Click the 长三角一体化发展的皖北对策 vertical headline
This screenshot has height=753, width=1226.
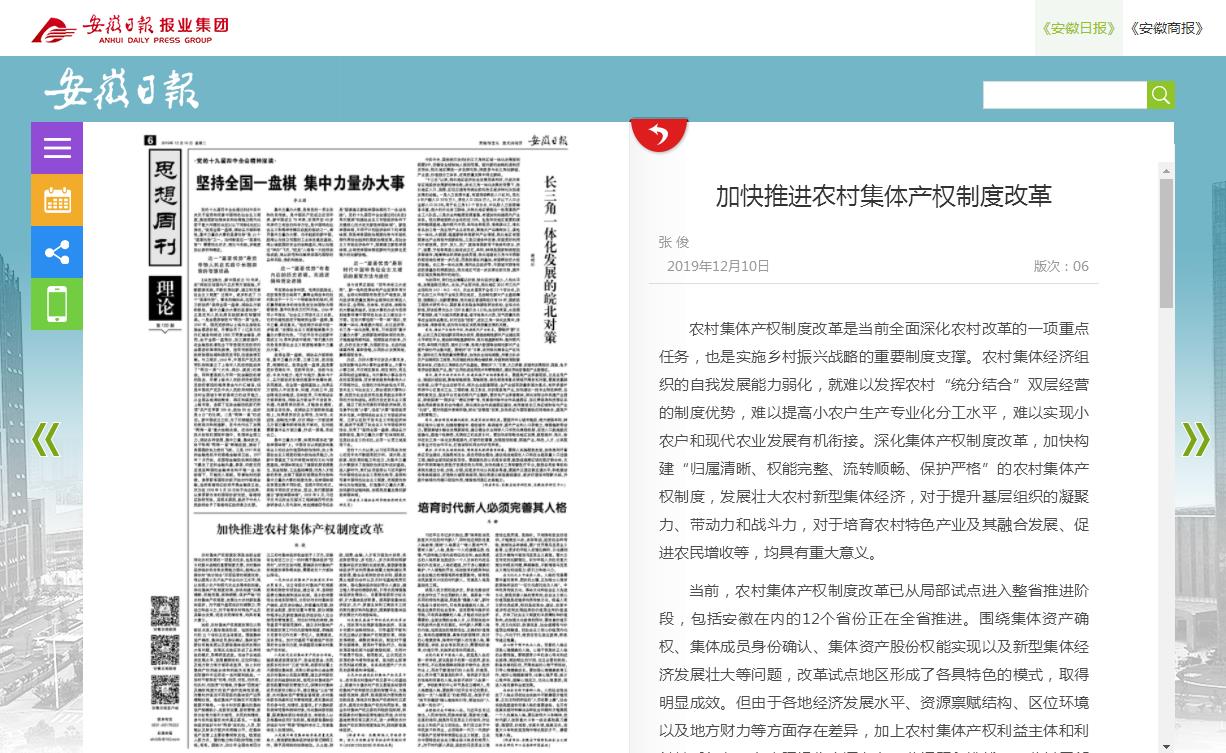coord(549,260)
